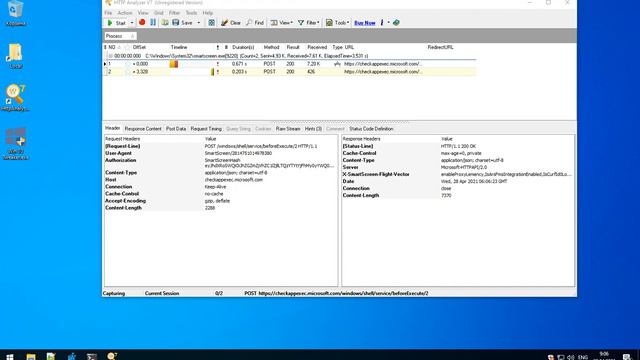Open the Filter menu in the menu bar
Image resolution: width=640 pixels, height=360 pixels.
(x=174, y=13)
